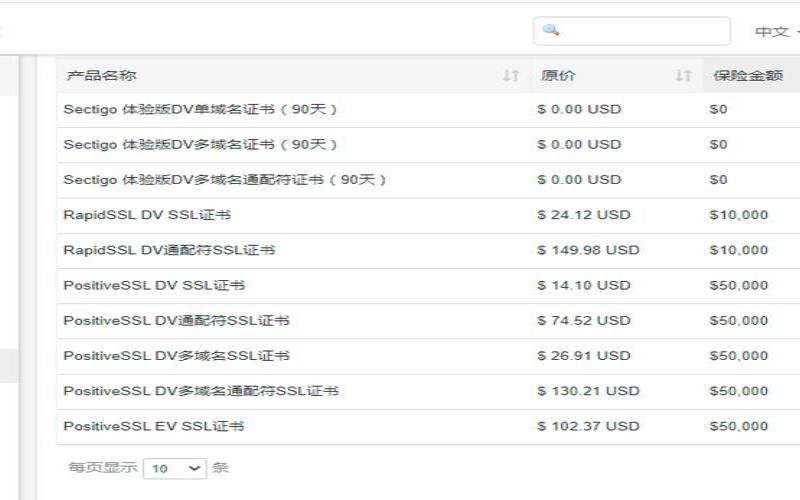
Task: Click price $ 130.21 USD
Action: (x=588, y=391)
